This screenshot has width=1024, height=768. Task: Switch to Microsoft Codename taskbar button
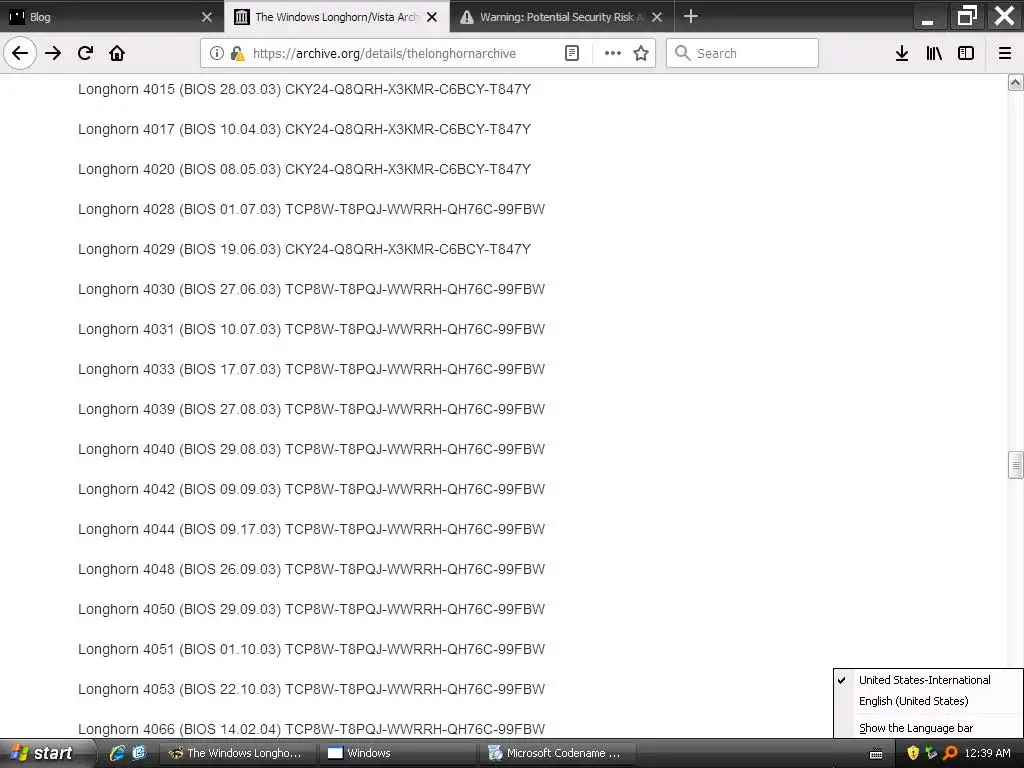tap(557, 753)
